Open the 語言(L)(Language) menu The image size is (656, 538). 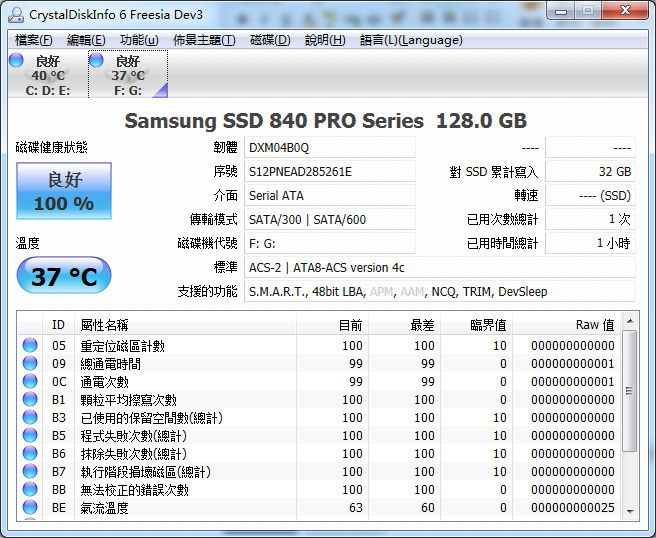point(411,40)
